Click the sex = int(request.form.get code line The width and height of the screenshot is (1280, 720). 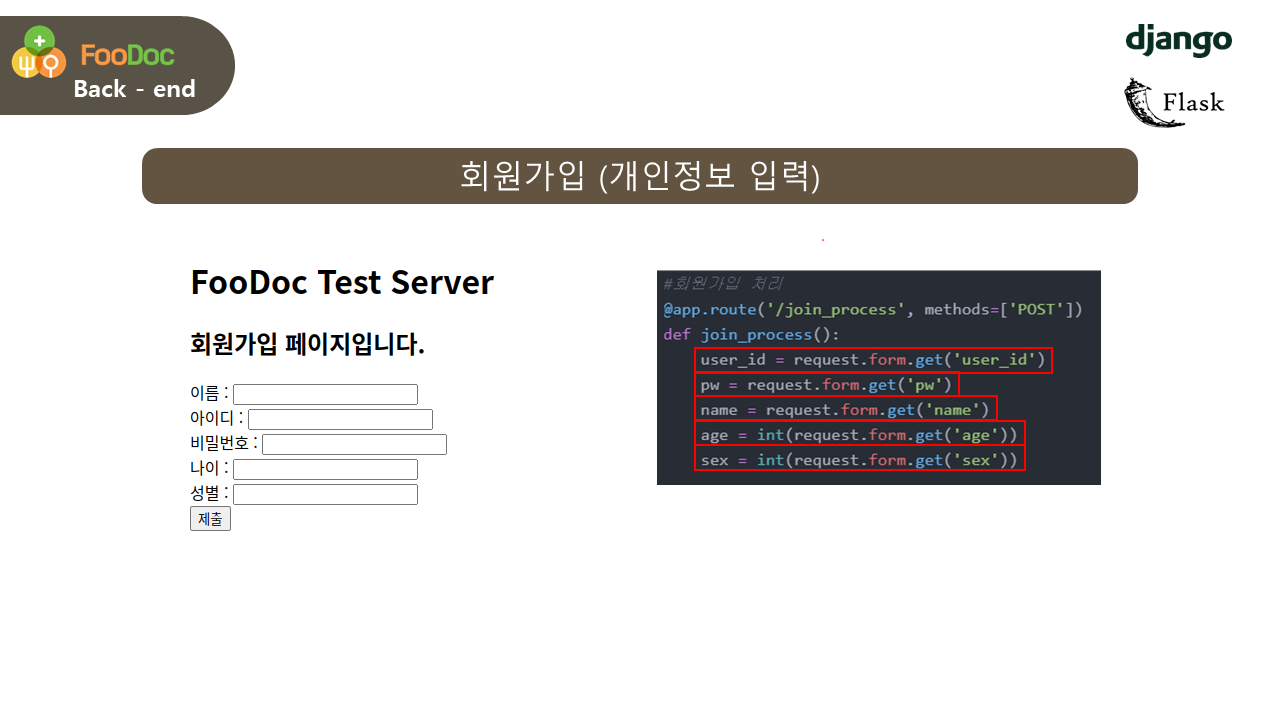click(859, 460)
